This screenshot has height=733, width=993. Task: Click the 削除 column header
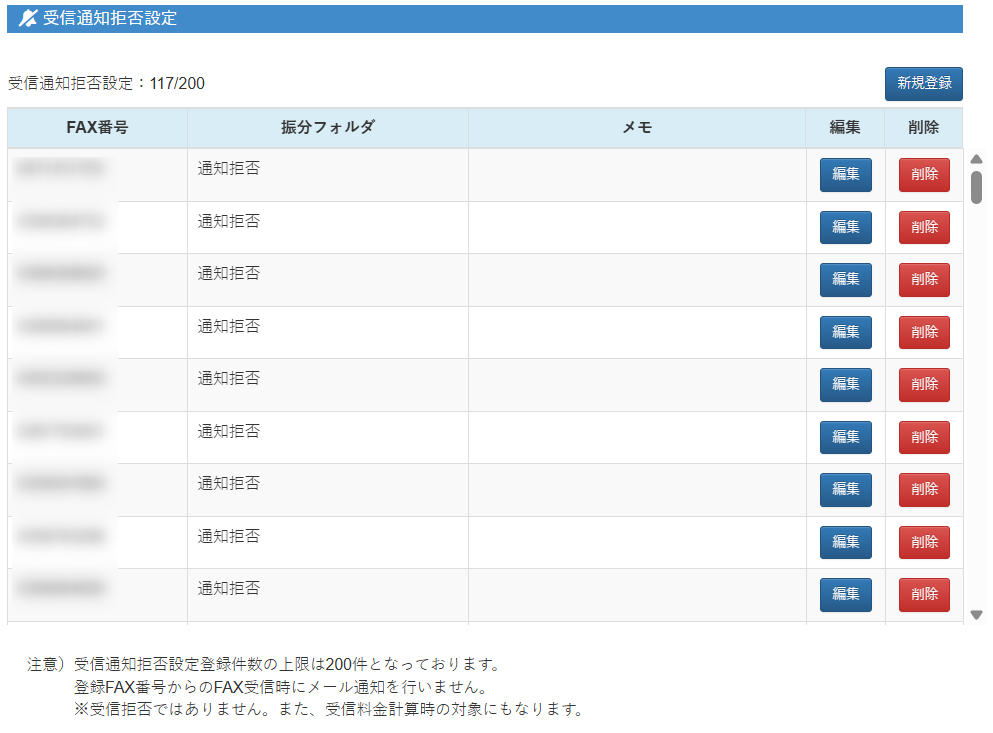coord(924,127)
